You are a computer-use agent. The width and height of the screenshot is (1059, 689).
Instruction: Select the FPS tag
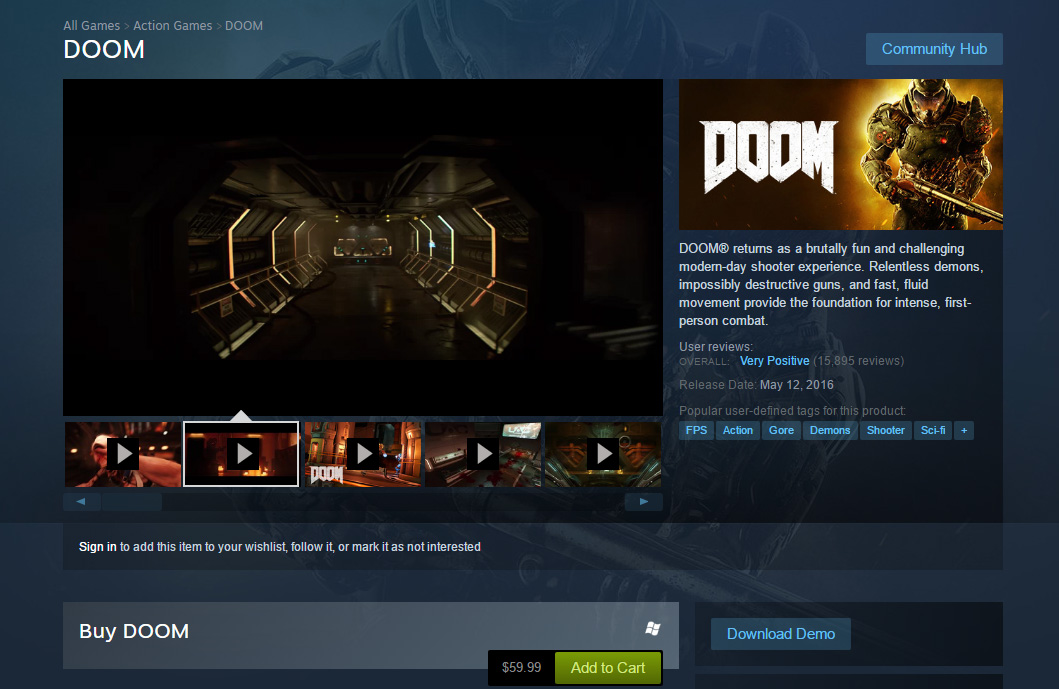click(696, 430)
